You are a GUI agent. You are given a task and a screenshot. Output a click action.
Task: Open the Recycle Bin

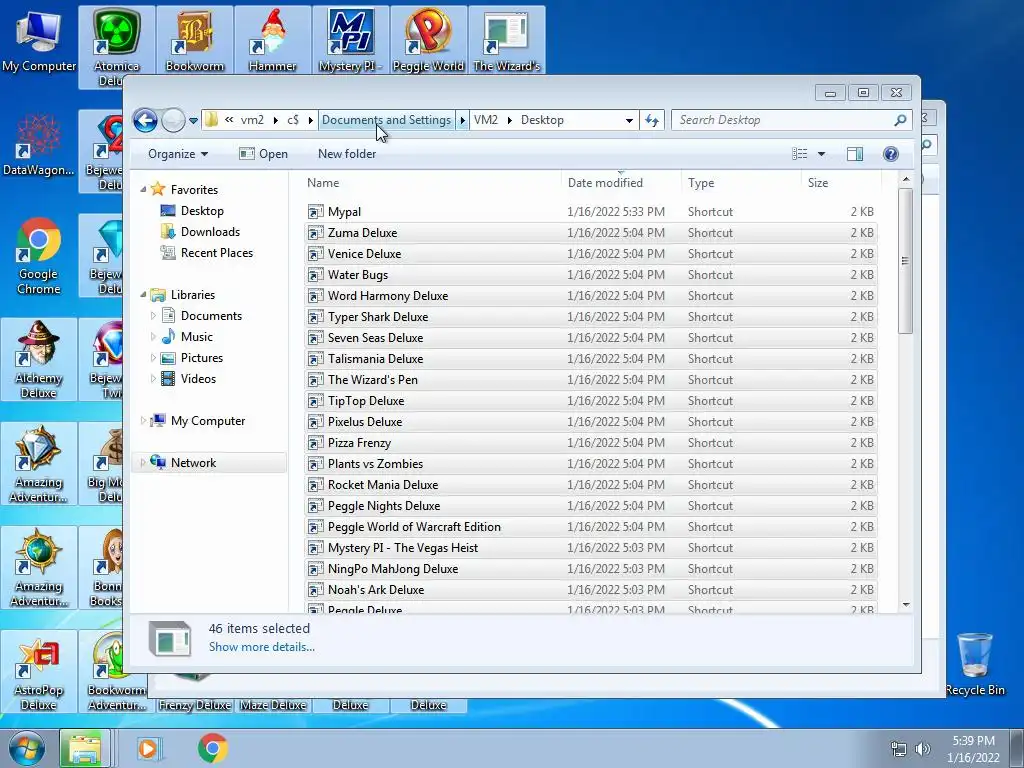[975, 664]
